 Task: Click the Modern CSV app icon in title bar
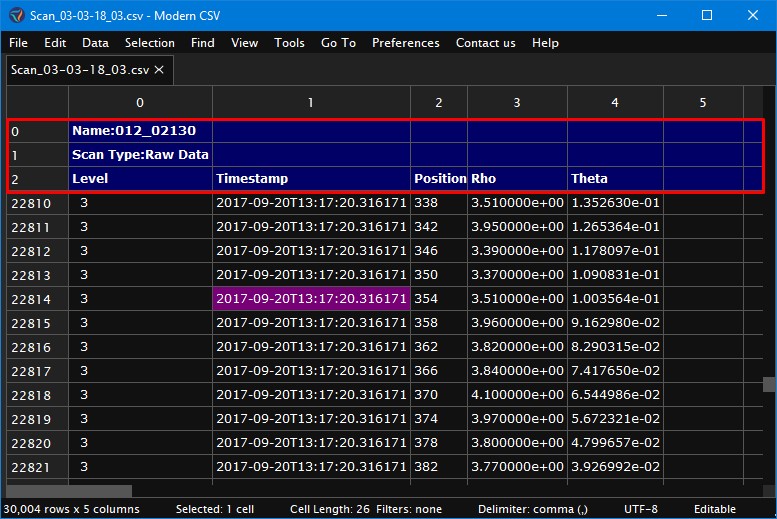point(16,15)
